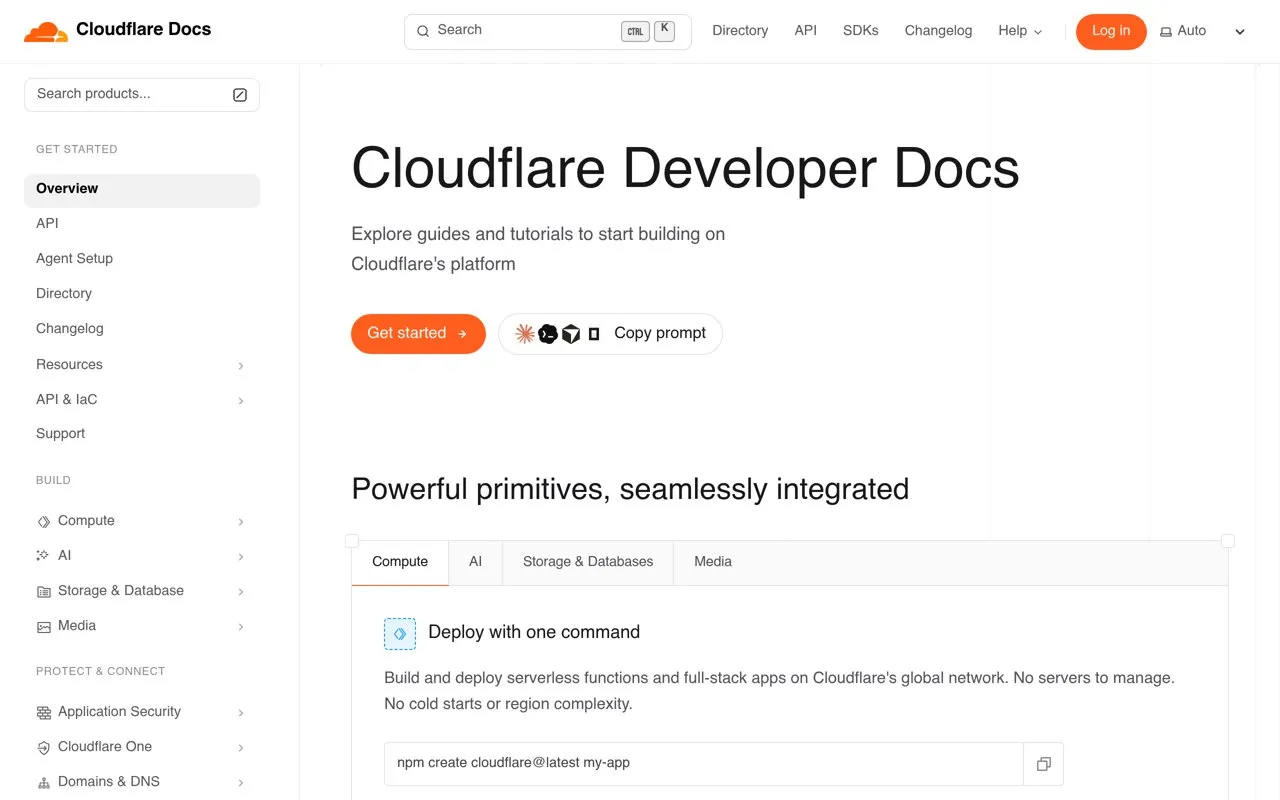
Task: Click the Copy prompt button label
Action: point(660,334)
